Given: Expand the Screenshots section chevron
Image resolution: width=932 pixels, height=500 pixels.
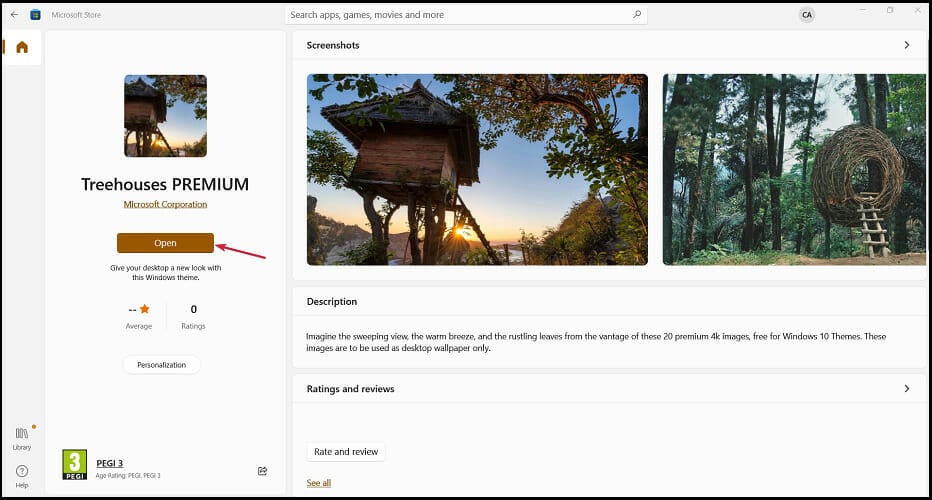Looking at the screenshot, I should pos(906,45).
